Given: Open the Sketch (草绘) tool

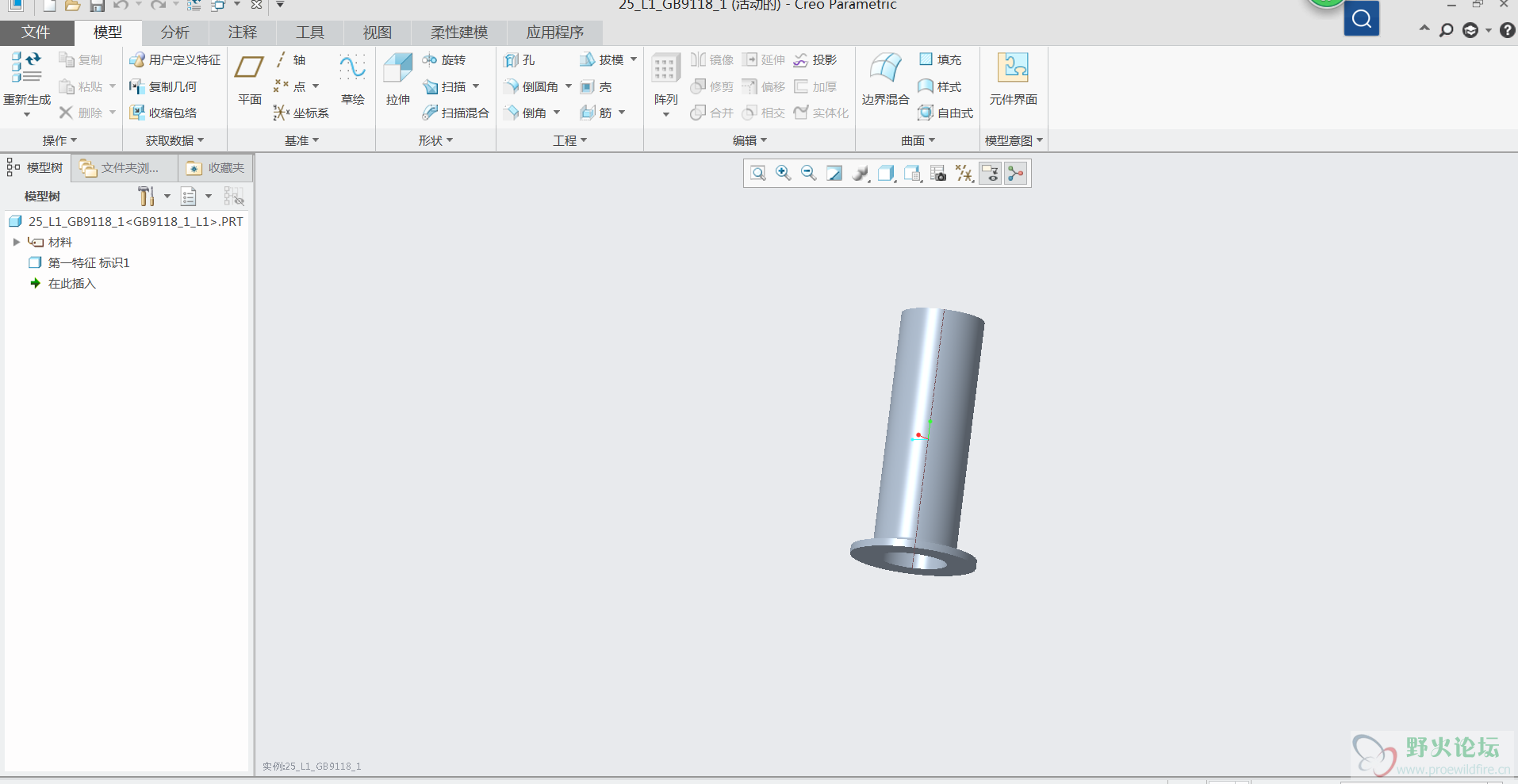Looking at the screenshot, I should [352, 79].
